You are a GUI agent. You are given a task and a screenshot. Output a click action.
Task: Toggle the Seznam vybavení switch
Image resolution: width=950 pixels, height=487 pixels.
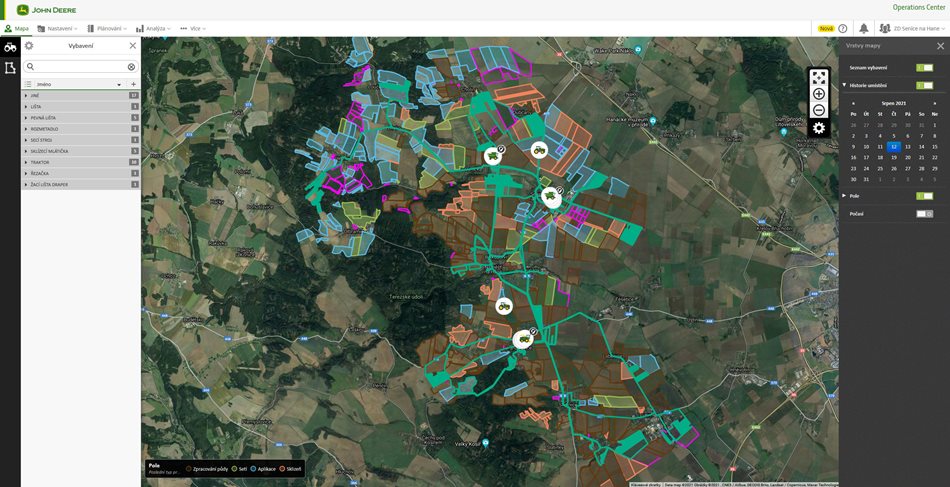coord(925,68)
